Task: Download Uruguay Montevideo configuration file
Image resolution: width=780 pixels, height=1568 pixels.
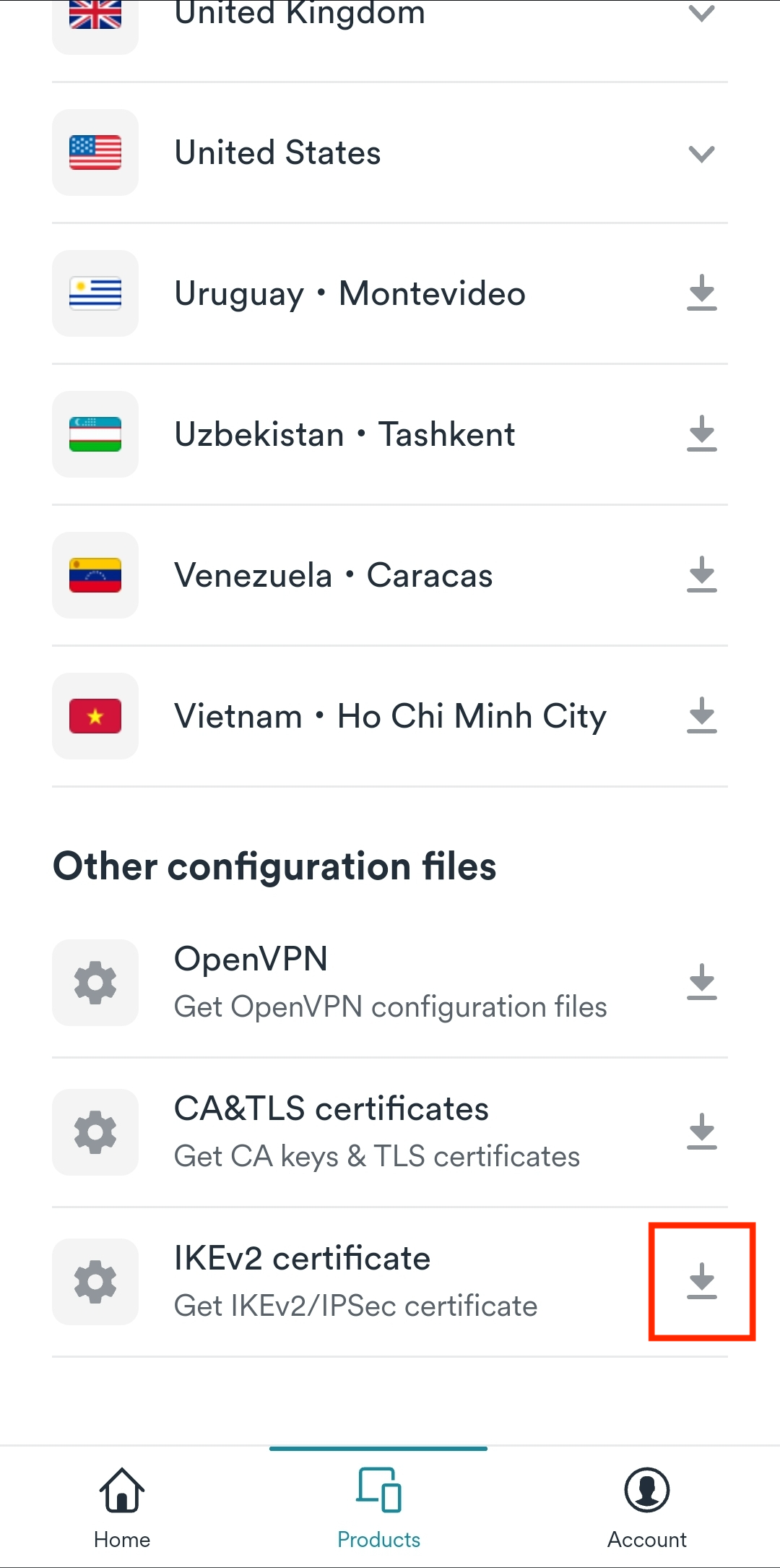Action: [701, 293]
